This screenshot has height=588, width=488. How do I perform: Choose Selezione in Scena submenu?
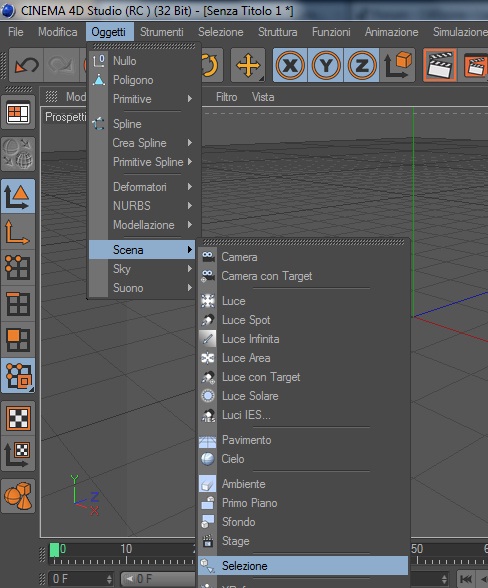[x=303, y=566]
